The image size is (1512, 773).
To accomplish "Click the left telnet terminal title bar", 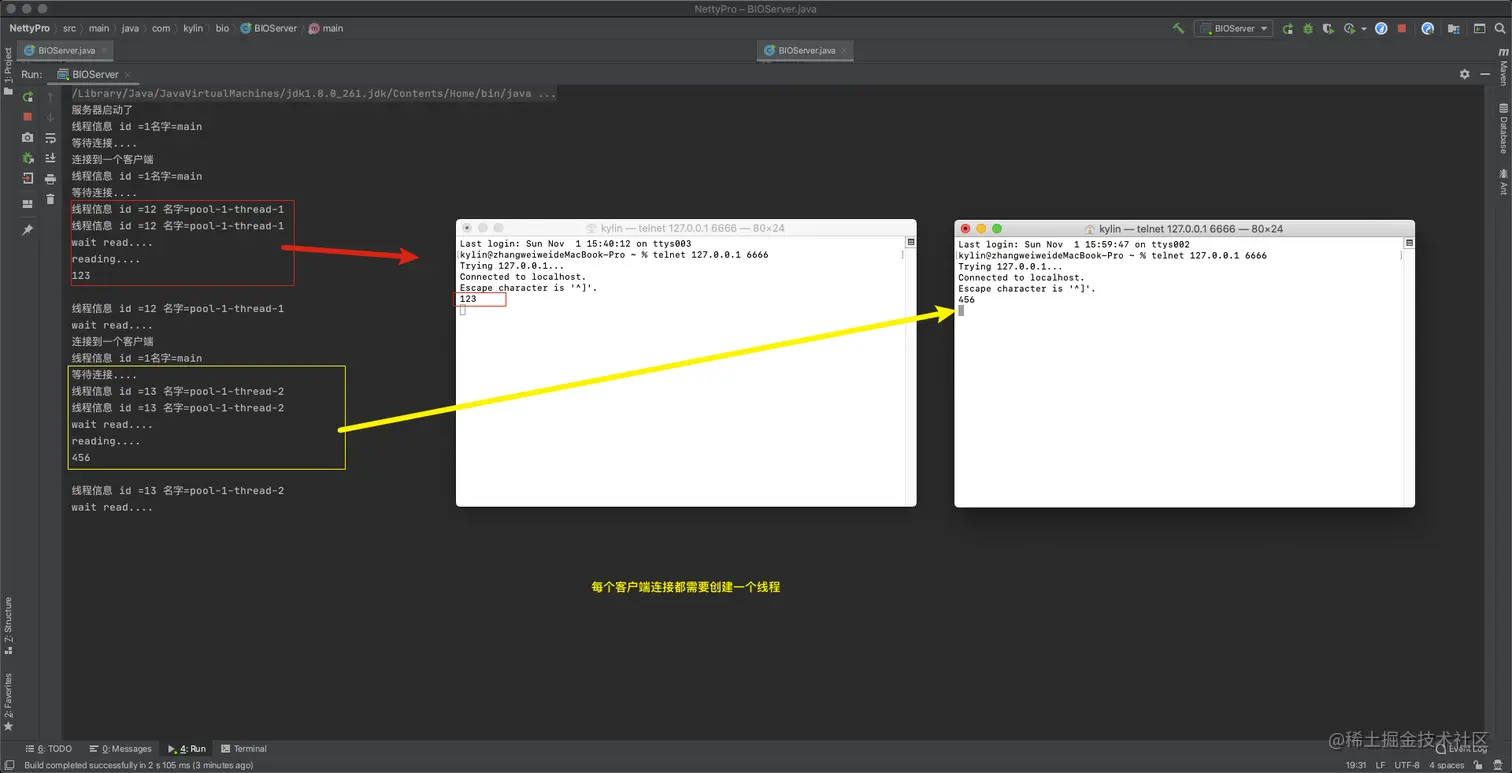I will pos(686,228).
